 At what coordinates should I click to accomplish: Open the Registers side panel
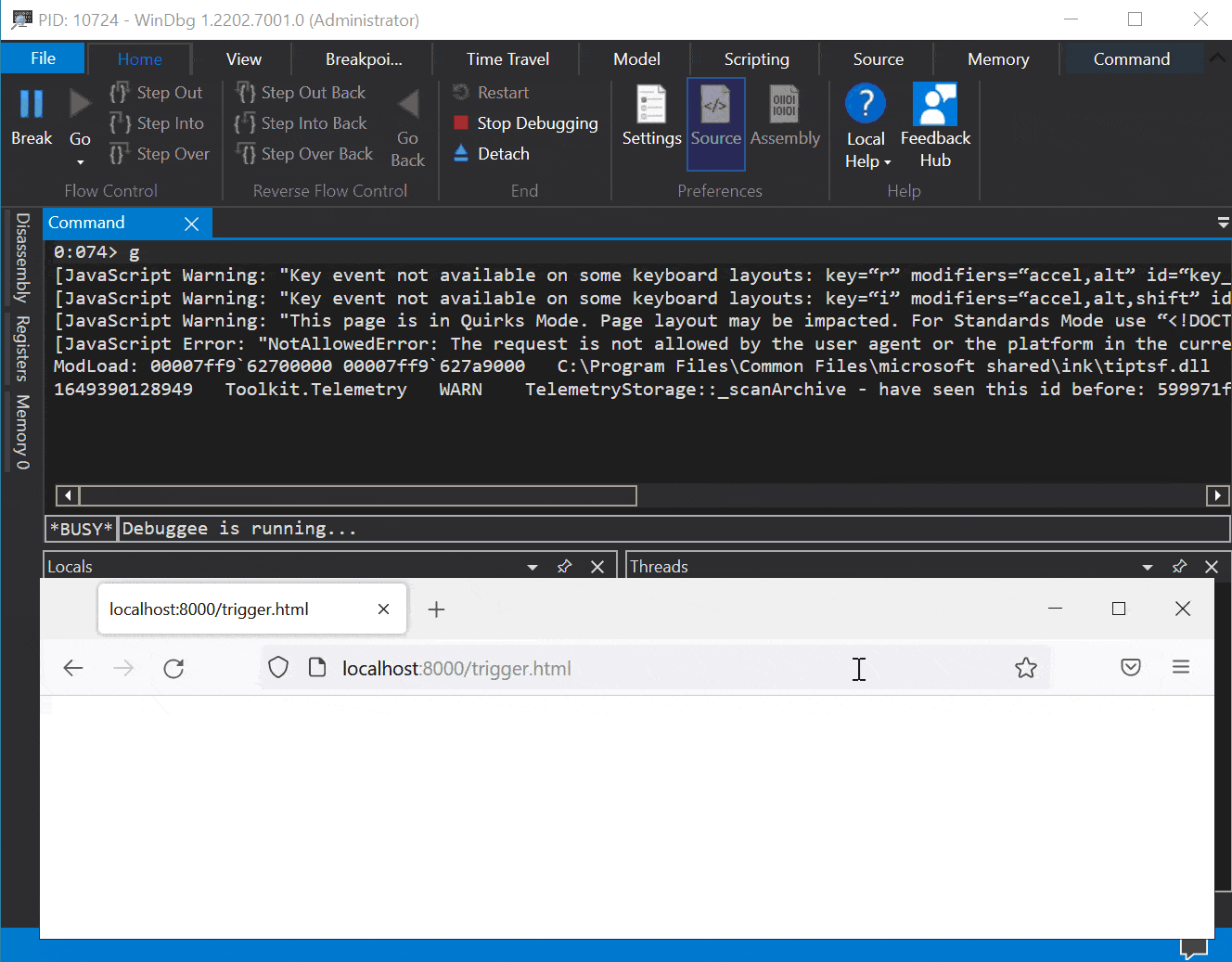coord(22,349)
